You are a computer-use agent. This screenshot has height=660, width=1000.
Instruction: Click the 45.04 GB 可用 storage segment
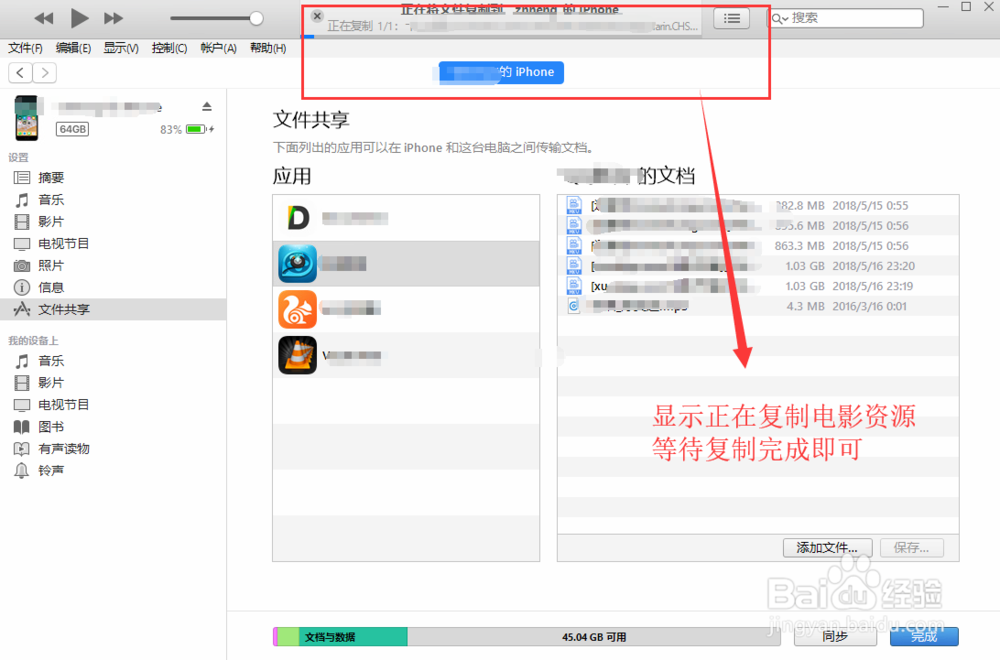point(594,636)
